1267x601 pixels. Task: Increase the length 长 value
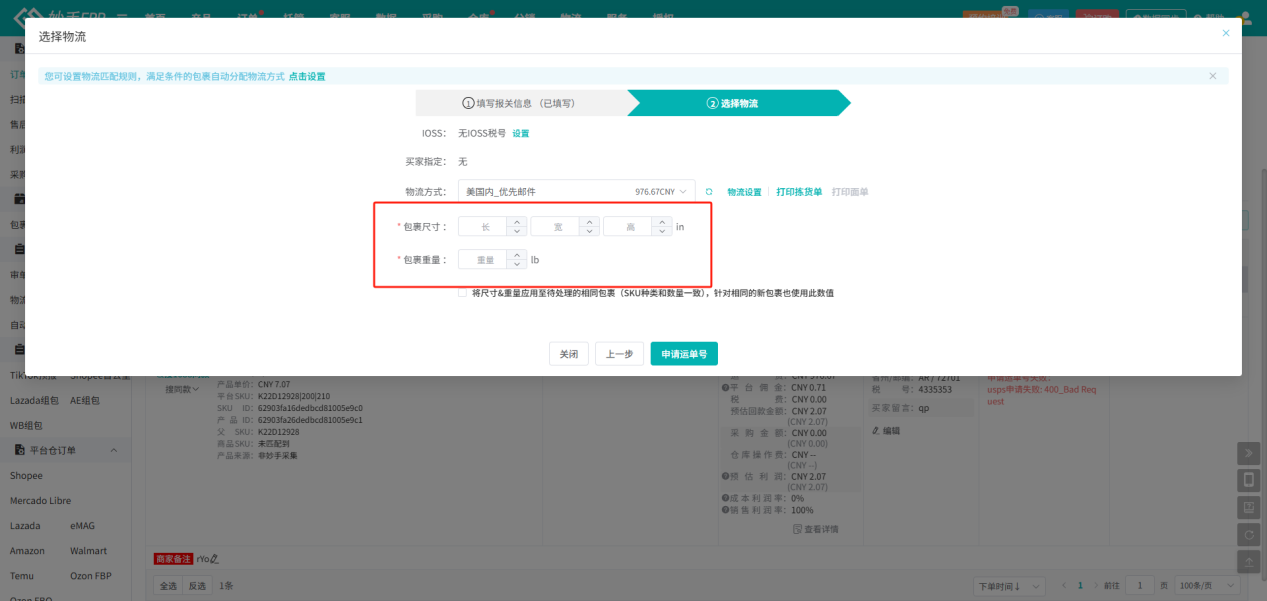[x=517, y=222]
